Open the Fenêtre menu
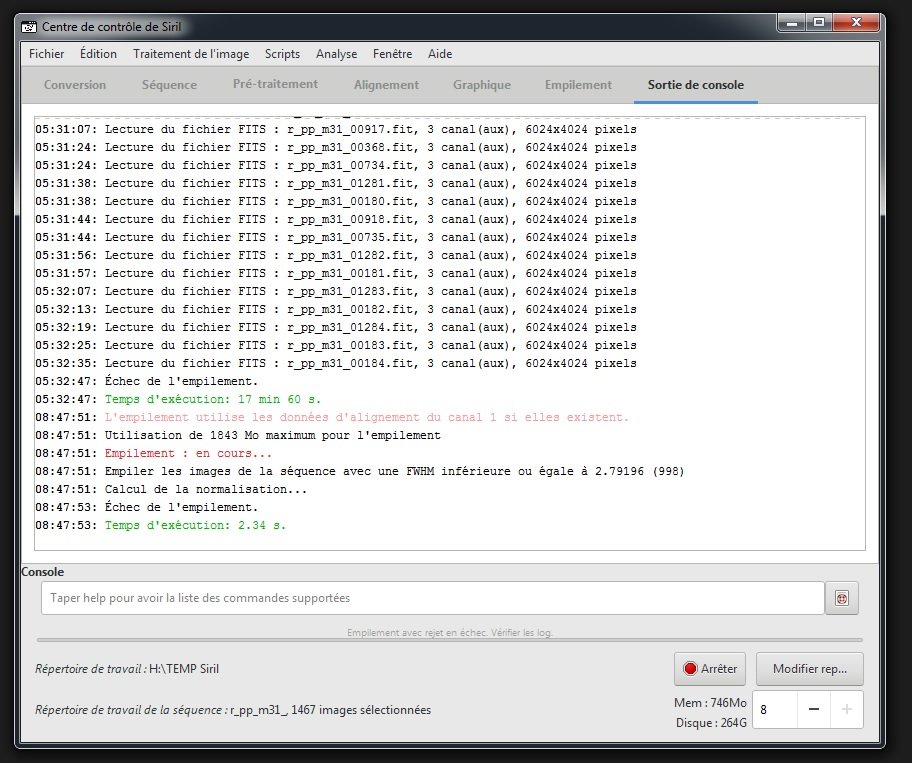This screenshot has width=912, height=763. [393, 54]
